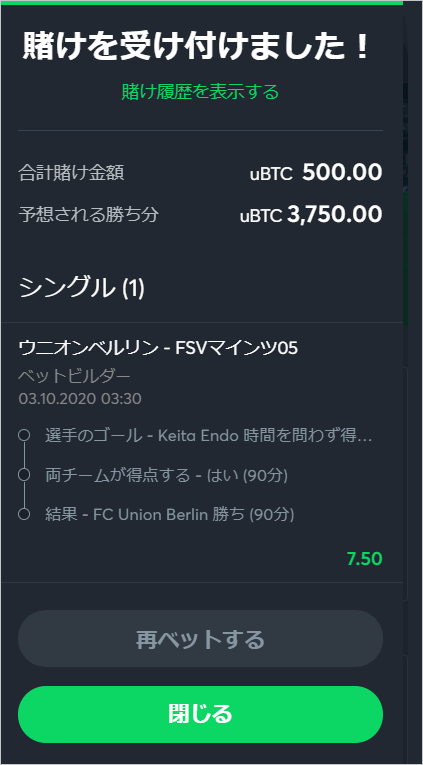
Task: Click the truncated 選手のゴール Keita Endo text
Action: pos(208,435)
